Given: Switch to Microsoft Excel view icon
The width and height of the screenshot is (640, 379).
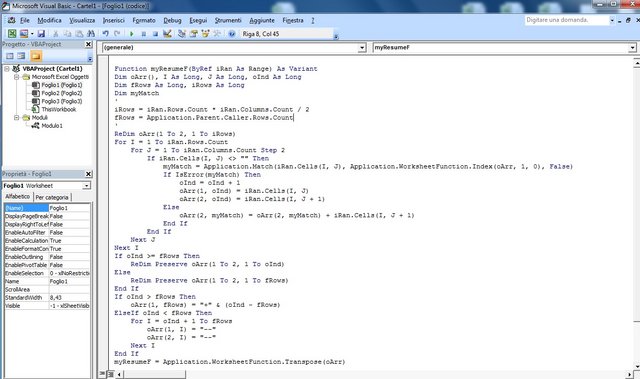Looking at the screenshot, I should (x=12, y=34).
